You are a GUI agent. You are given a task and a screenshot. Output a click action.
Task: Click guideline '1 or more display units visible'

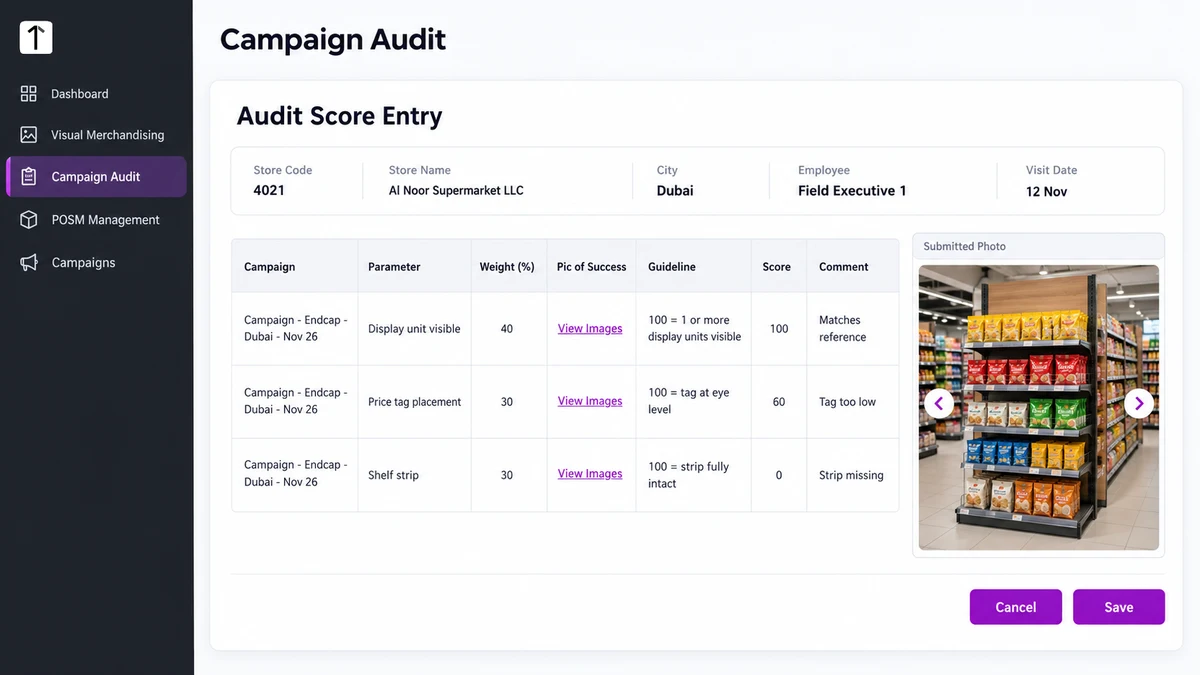click(694, 328)
